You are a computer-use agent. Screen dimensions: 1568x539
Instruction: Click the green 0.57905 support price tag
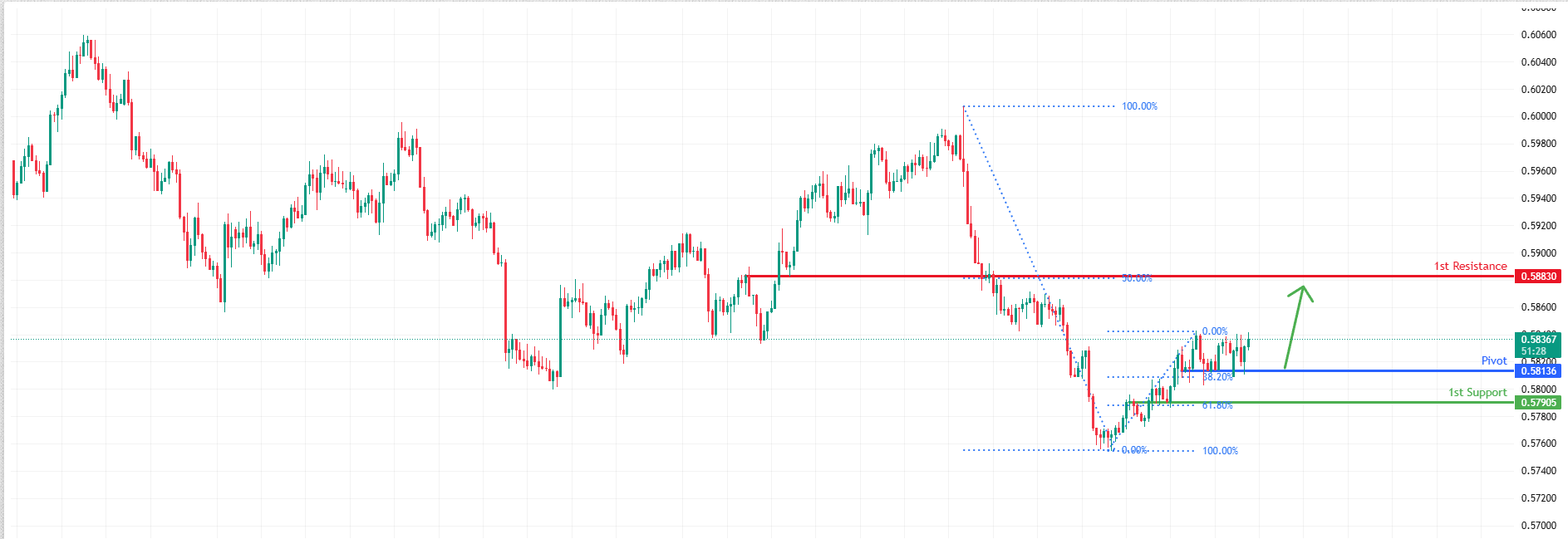tap(1538, 403)
